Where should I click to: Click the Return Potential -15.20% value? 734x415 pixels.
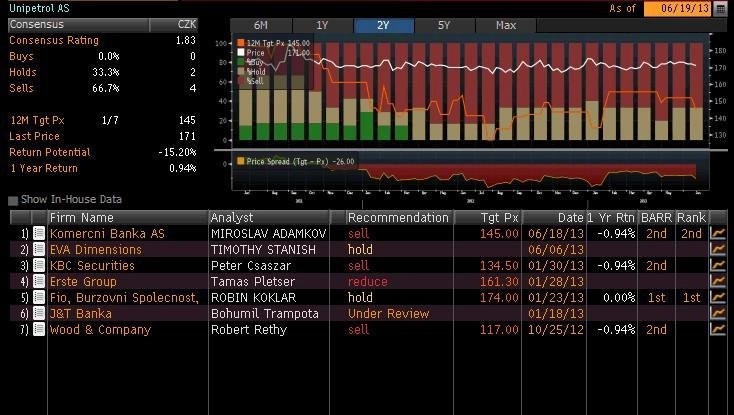177,152
